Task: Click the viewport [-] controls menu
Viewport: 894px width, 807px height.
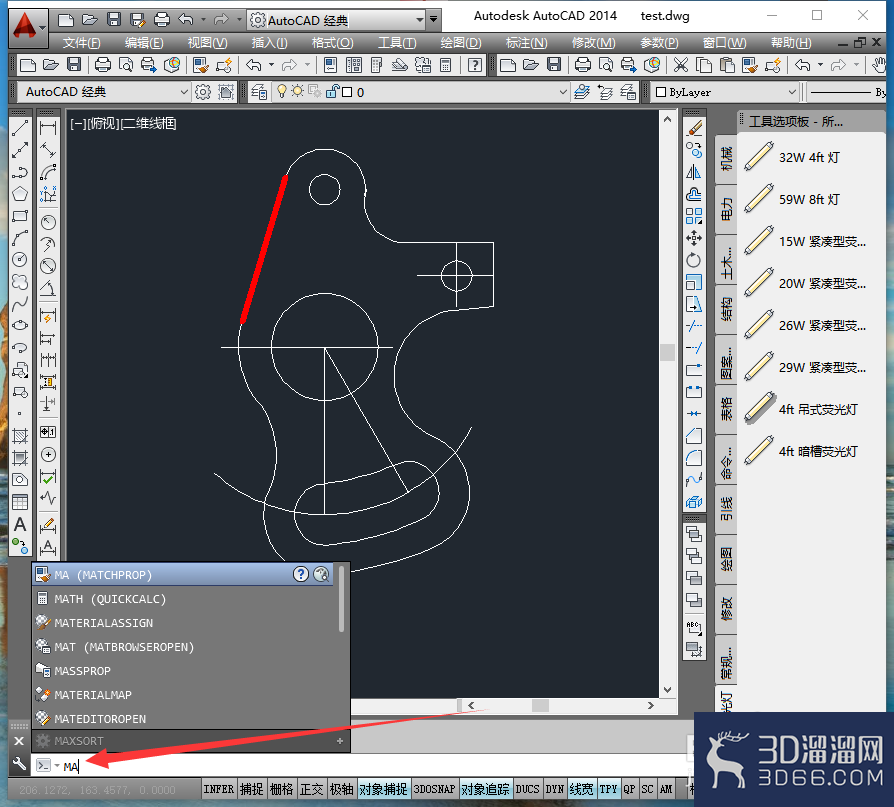Action: (x=78, y=123)
